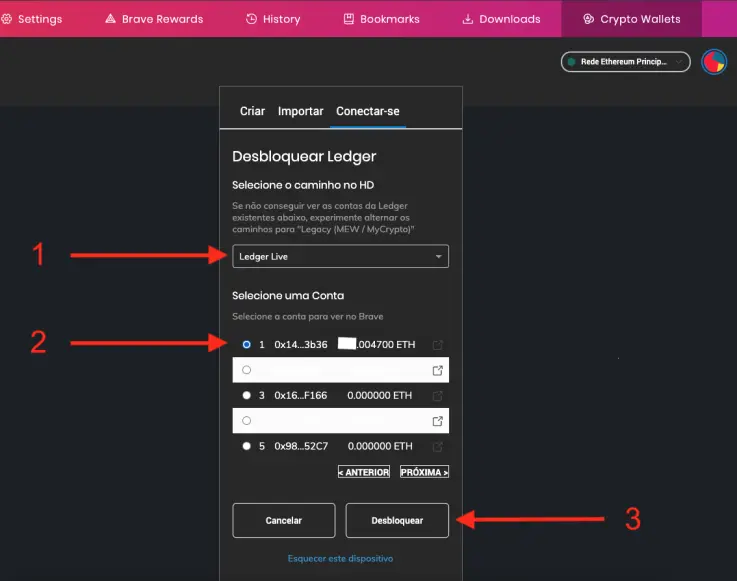This screenshot has height=581, width=737.
Task: Click the ANTERIOR pagination button
Action: click(x=364, y=472)
